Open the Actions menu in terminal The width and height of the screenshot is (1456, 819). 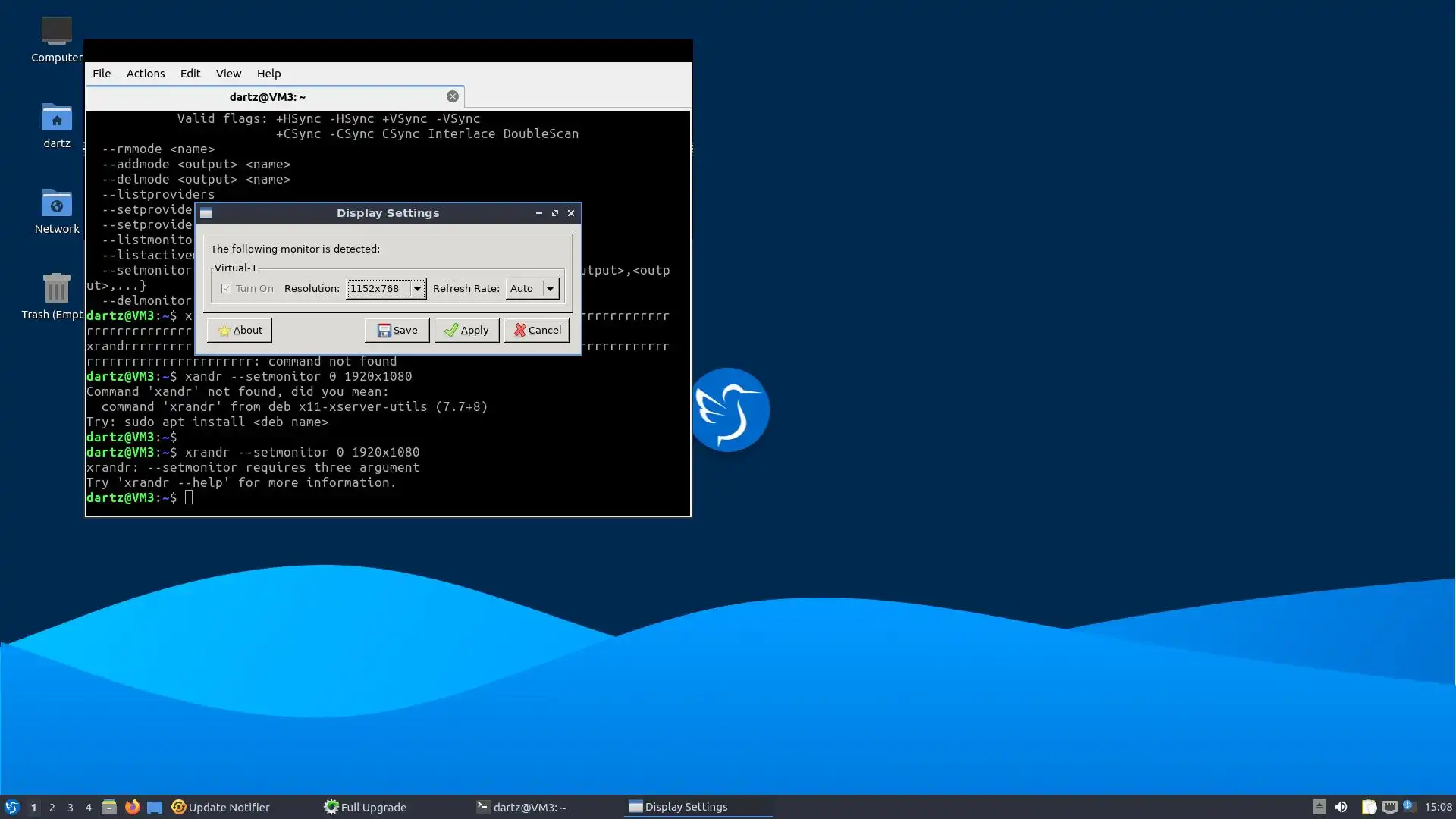pos(145,74)
